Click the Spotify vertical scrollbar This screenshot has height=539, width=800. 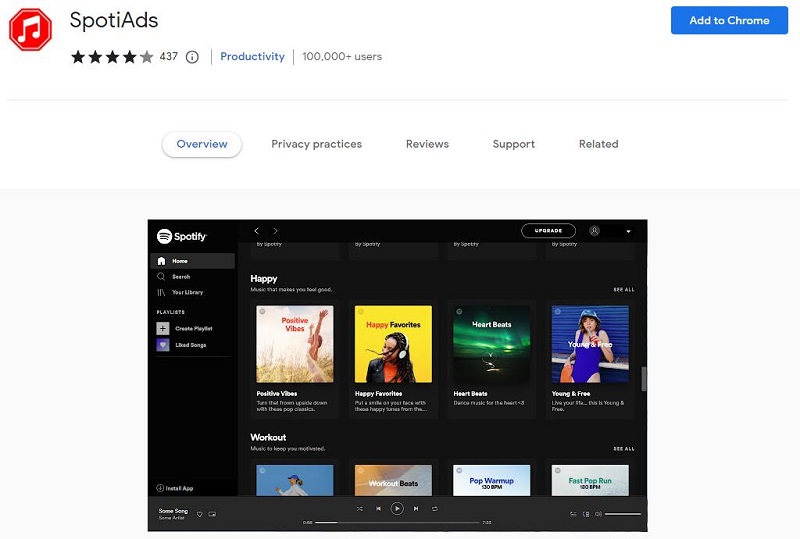coord(644,379)
